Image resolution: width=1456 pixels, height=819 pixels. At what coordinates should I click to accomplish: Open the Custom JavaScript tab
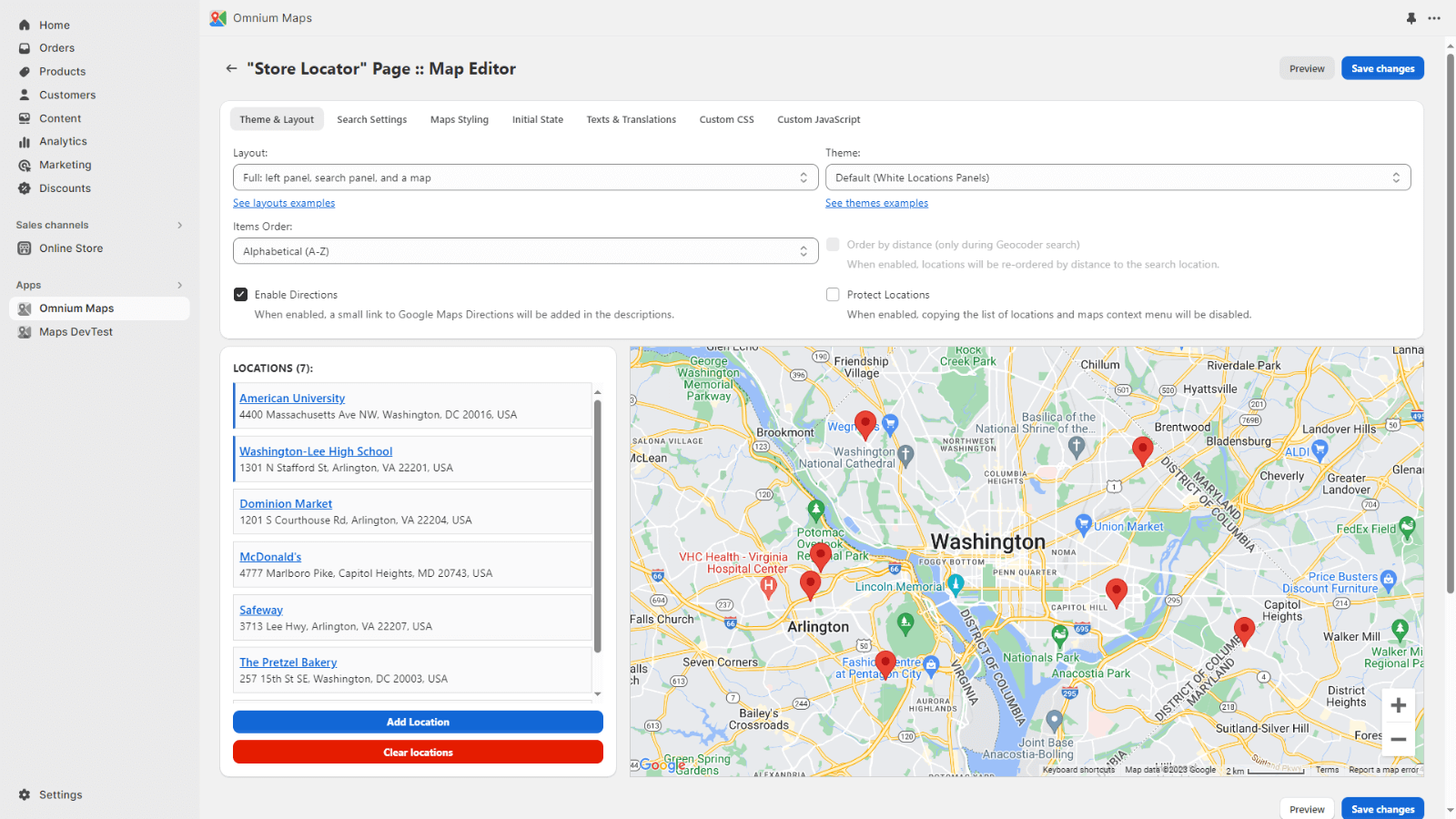[819, 119]
